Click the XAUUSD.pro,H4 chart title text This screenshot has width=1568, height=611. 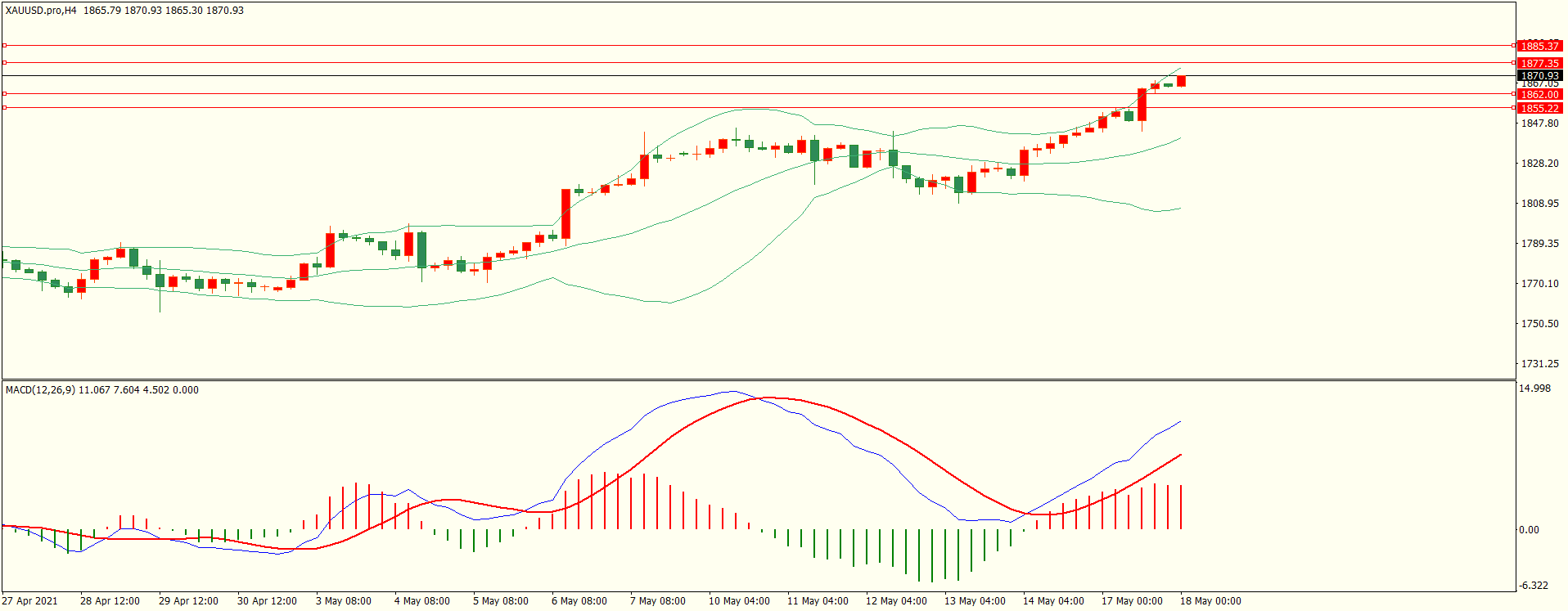click(x=41, y=11)
